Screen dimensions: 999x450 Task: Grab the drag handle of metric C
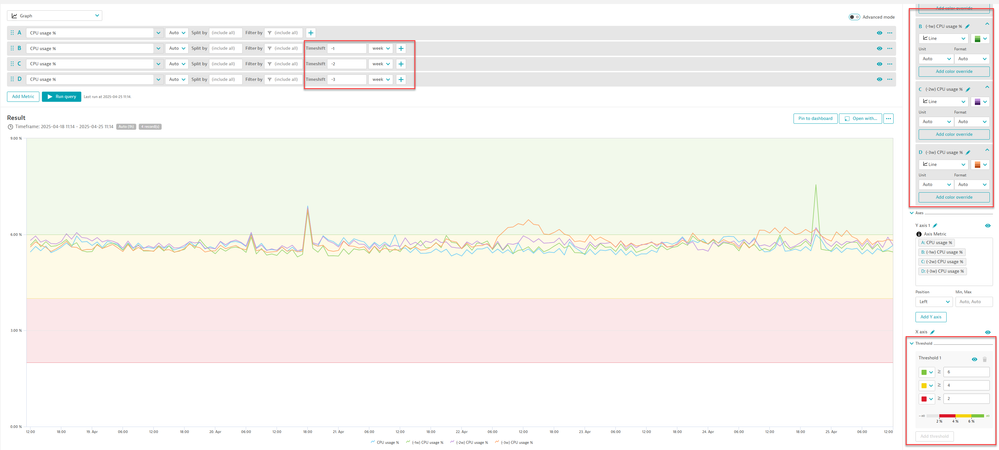(x=12, y=64)
